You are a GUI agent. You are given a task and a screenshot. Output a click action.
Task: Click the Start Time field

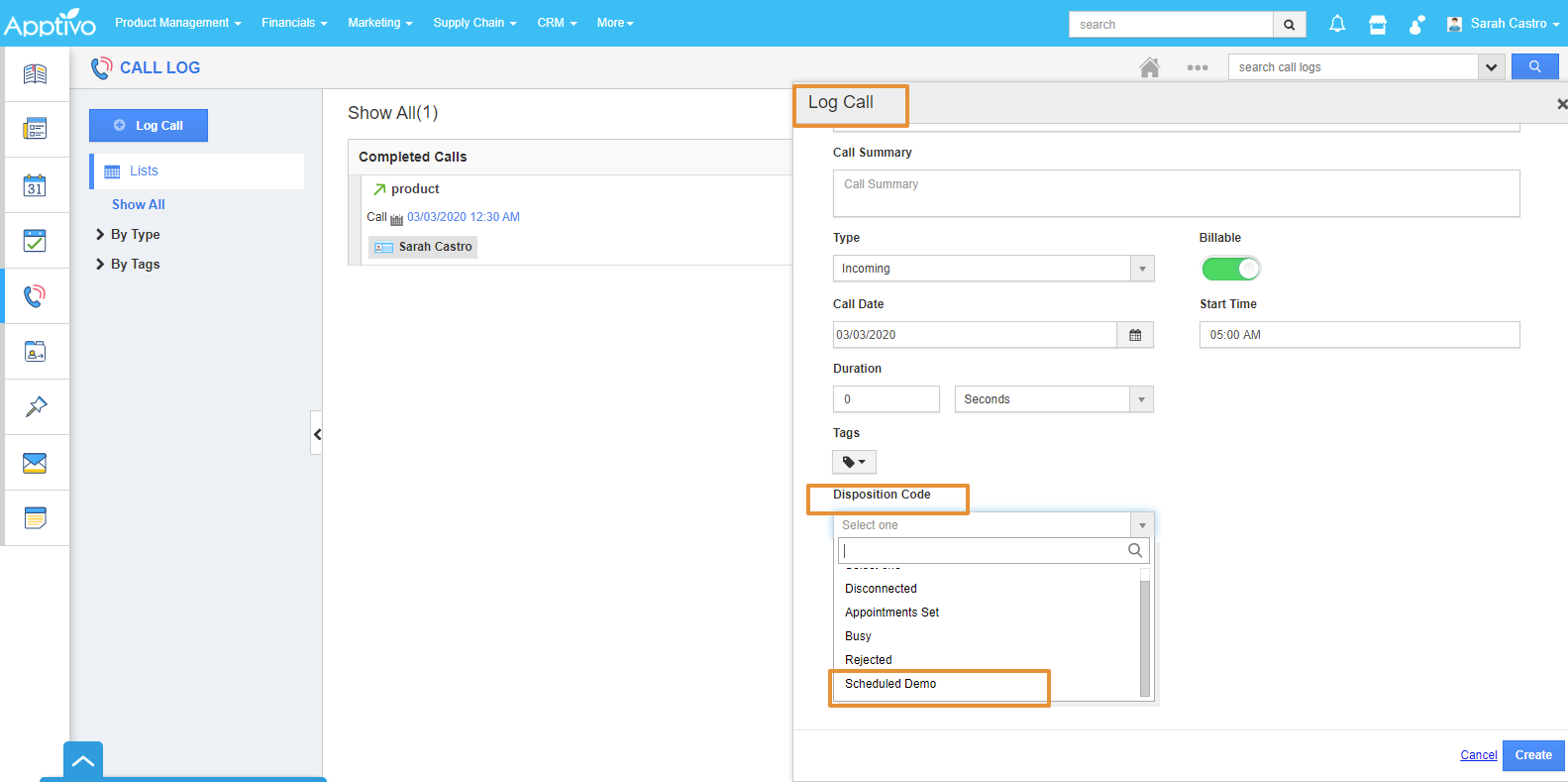click(x=1359, y=335)
